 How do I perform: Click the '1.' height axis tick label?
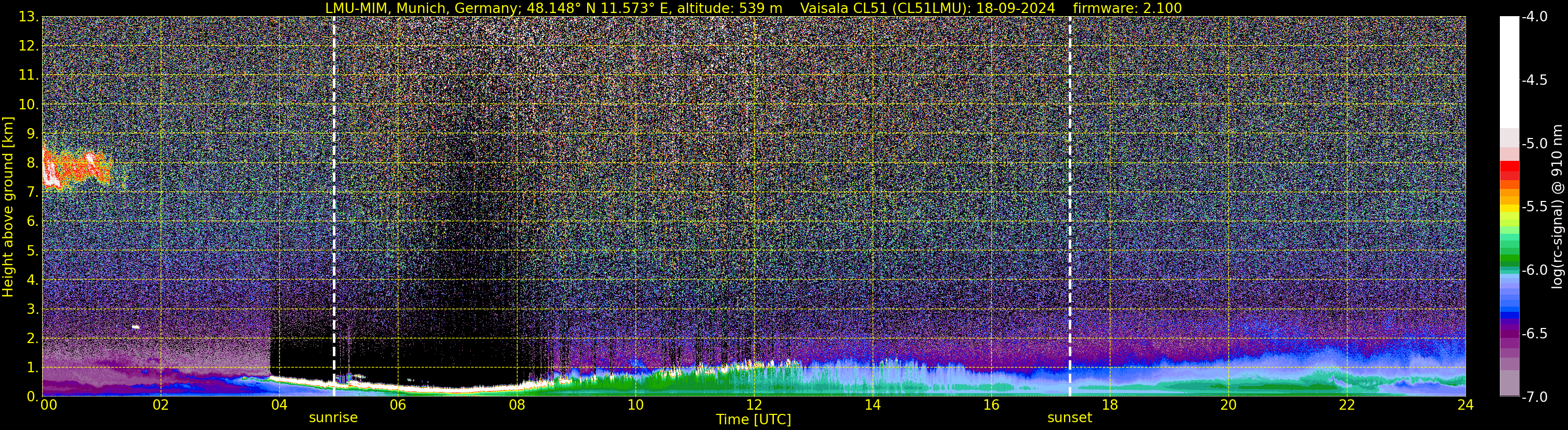(32, 367)
